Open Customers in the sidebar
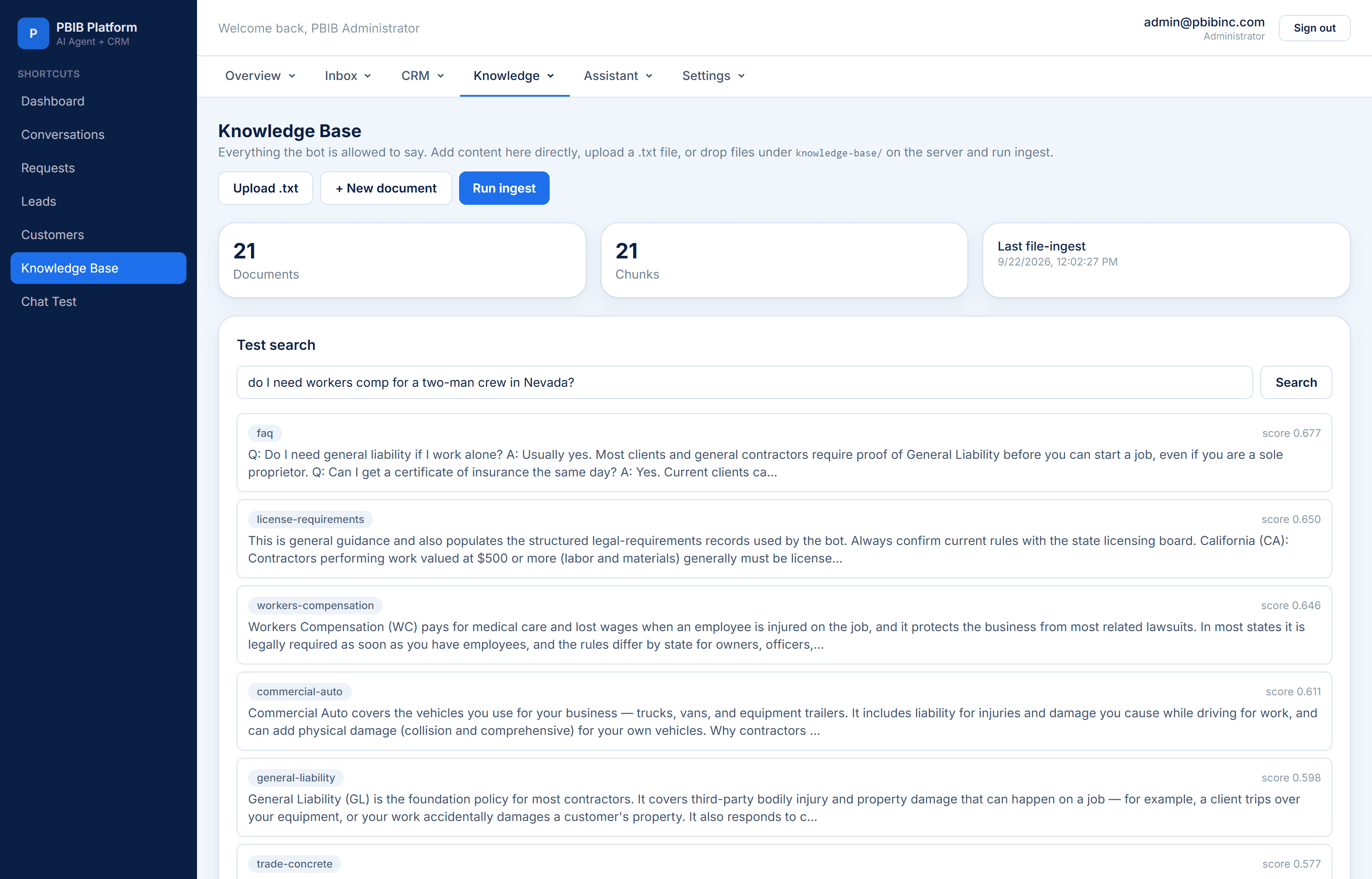The image size is (1372, 879). 98,235
